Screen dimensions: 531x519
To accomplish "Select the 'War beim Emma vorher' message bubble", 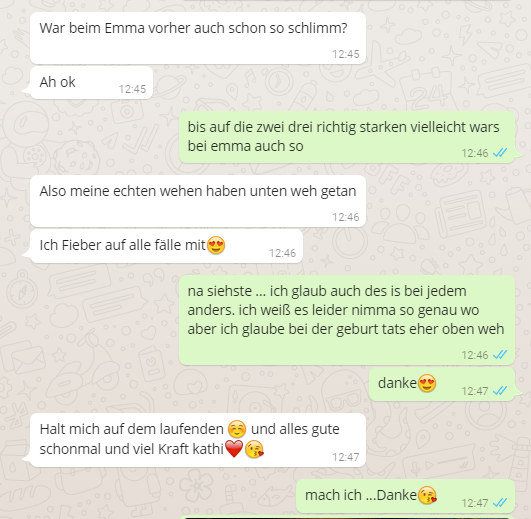I will click(198, 38).
